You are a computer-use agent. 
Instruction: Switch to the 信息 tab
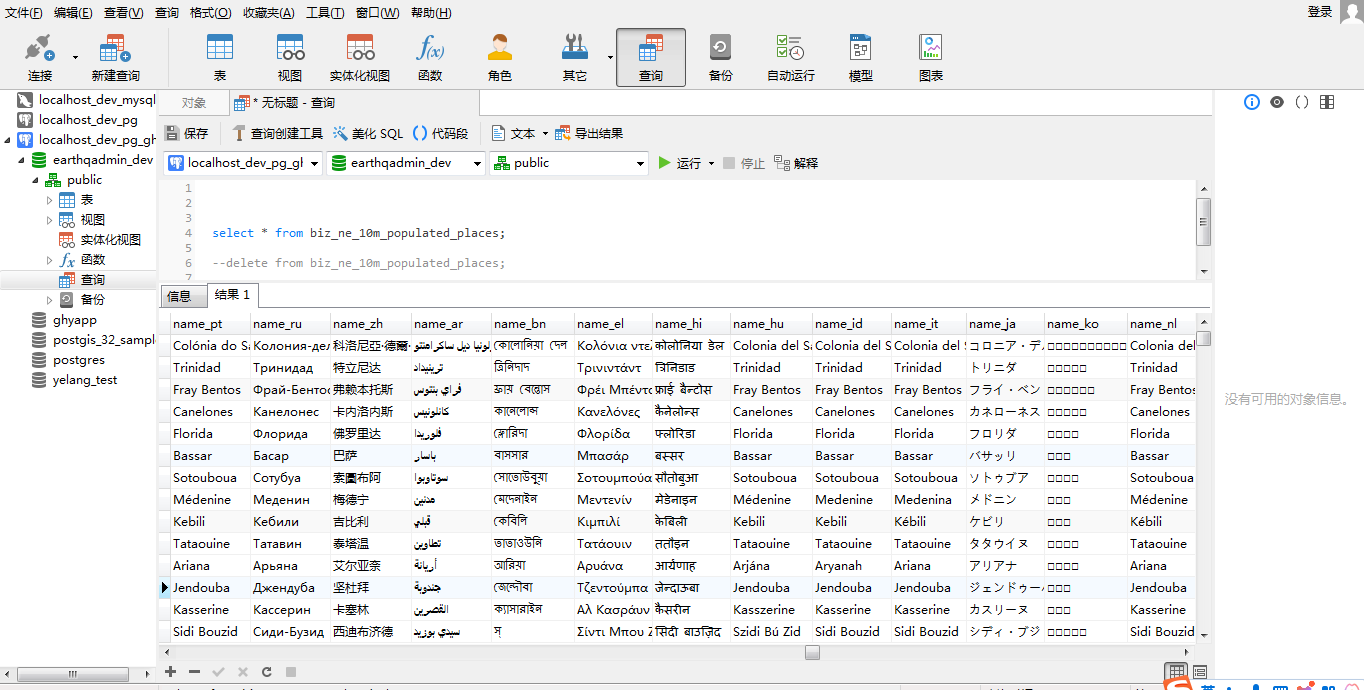coord(179,296)
